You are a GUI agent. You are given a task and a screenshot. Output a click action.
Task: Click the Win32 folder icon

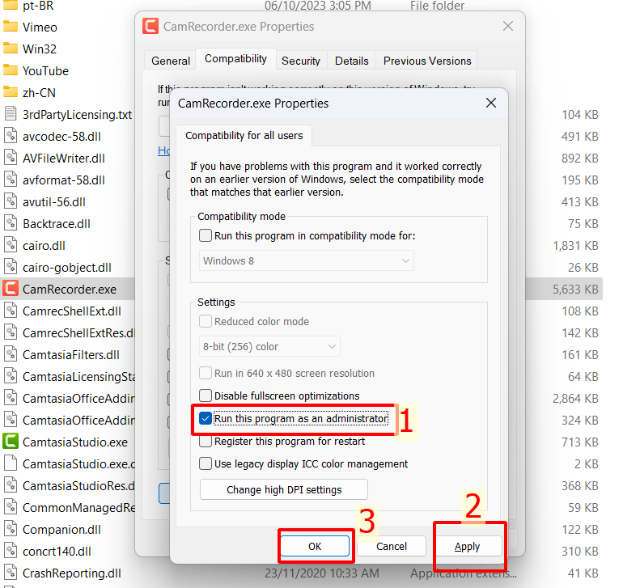tap(10, 49)
